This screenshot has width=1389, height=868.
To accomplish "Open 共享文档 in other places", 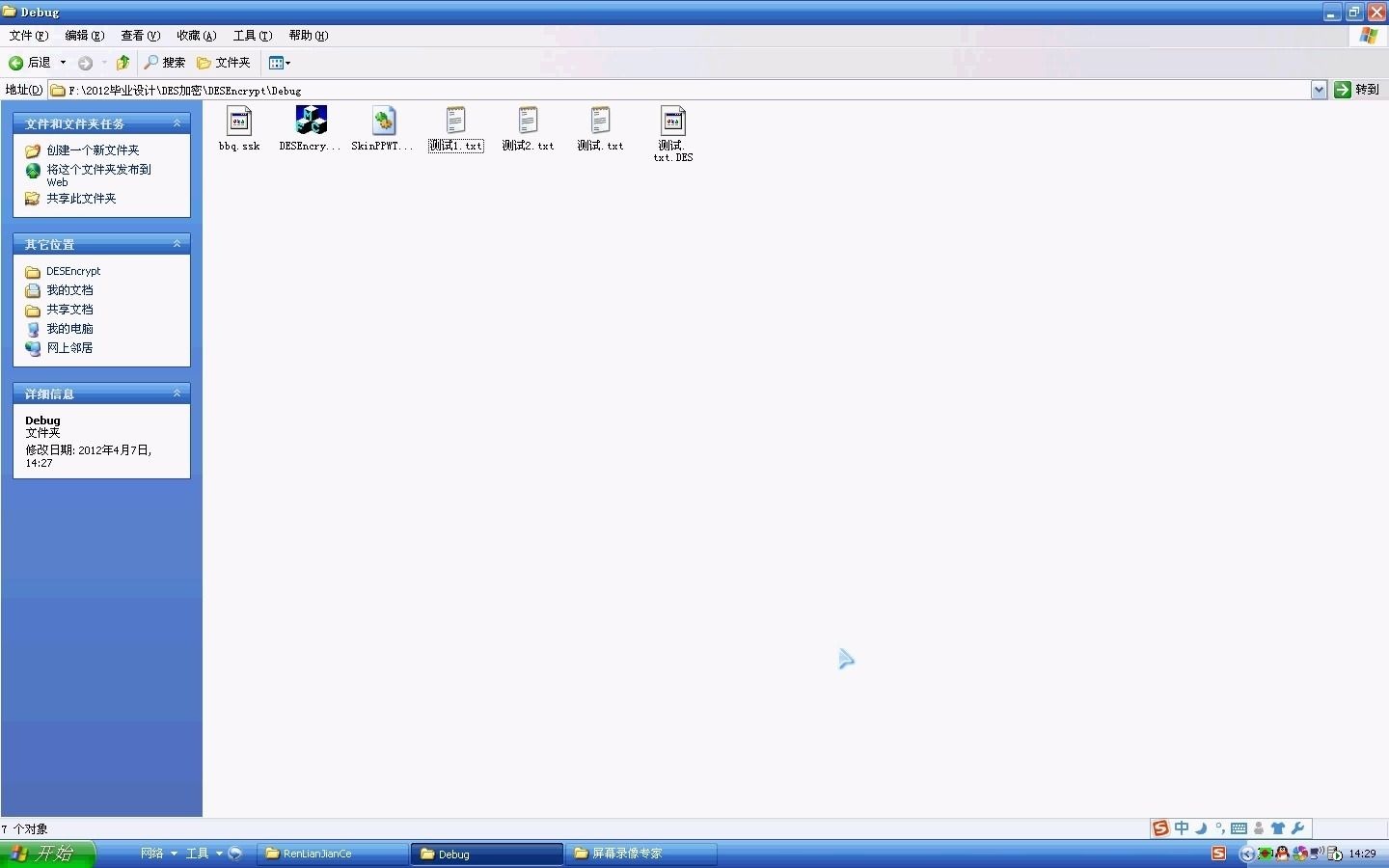I will (x=69, y=310).
